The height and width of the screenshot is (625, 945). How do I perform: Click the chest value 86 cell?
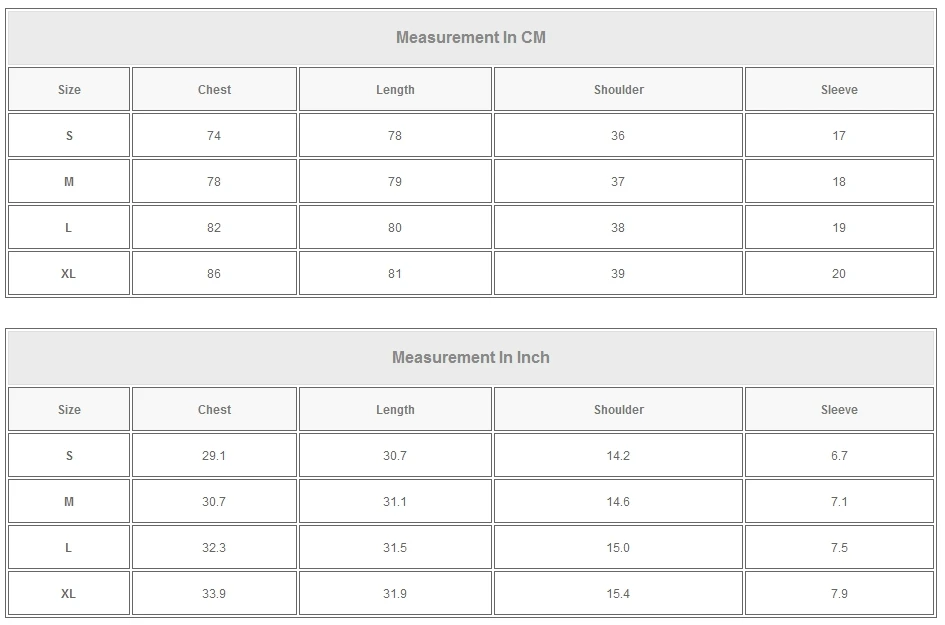click(214, 274)
